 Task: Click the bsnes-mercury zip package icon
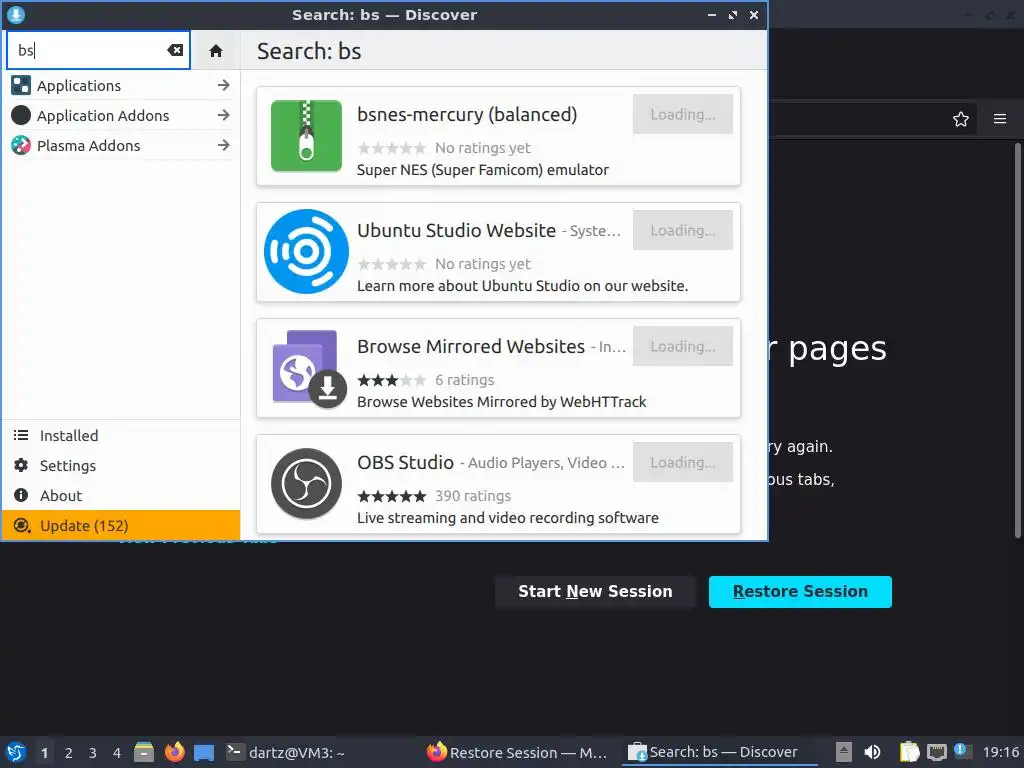pyautogui.click(x=306, y=136)
